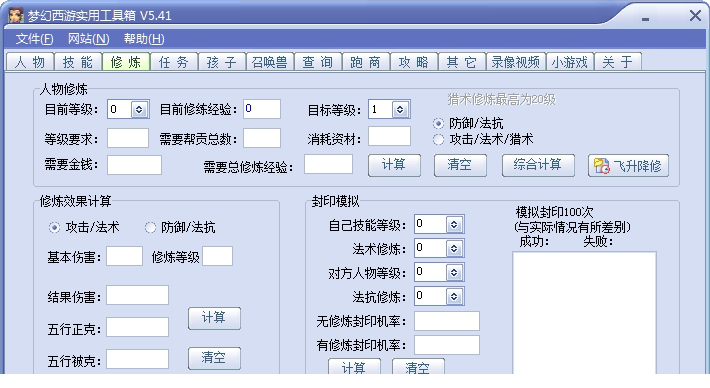Select the 修炼 tab
This screenshot has width=710, height=388.
tap(126, 62)
